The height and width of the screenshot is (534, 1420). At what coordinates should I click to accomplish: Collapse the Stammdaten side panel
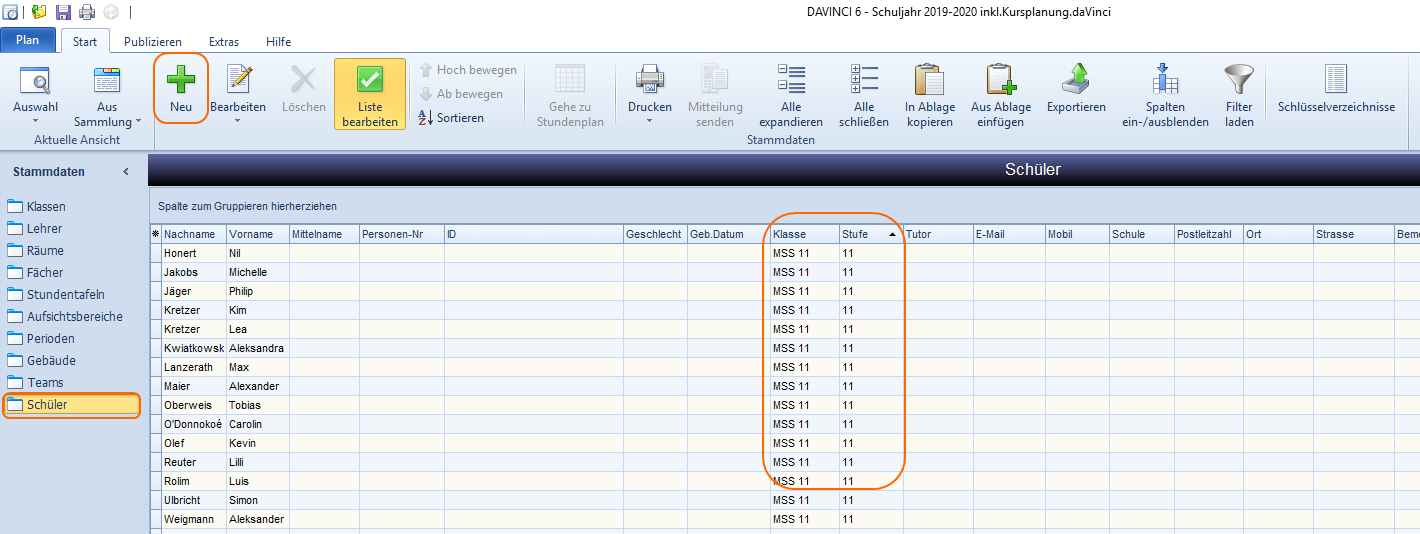click(x=126, y=172)
